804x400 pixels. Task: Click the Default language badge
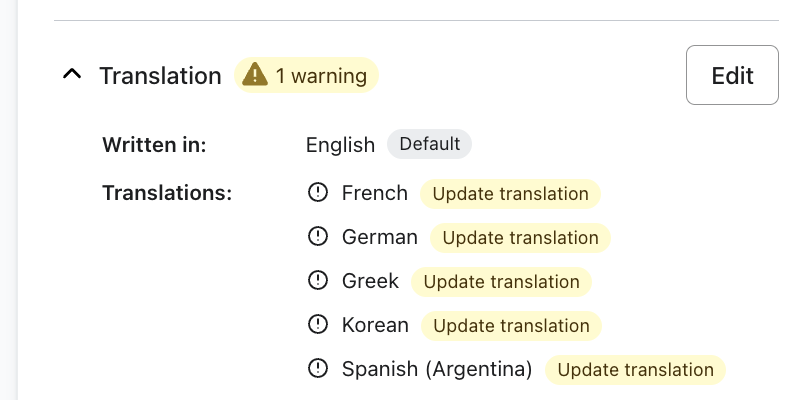click(429, 144)
